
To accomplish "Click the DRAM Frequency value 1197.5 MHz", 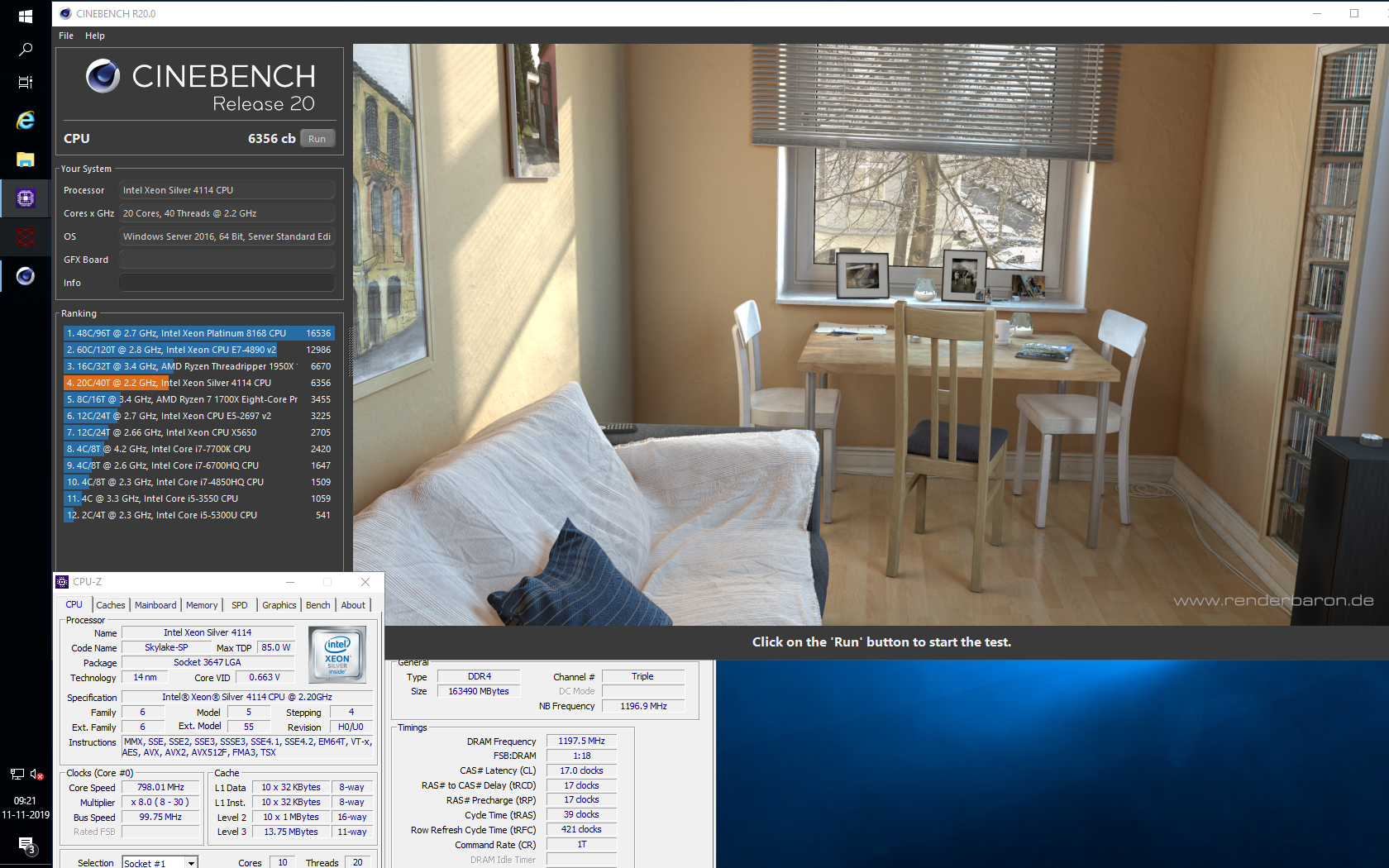I will click(581, 742).
